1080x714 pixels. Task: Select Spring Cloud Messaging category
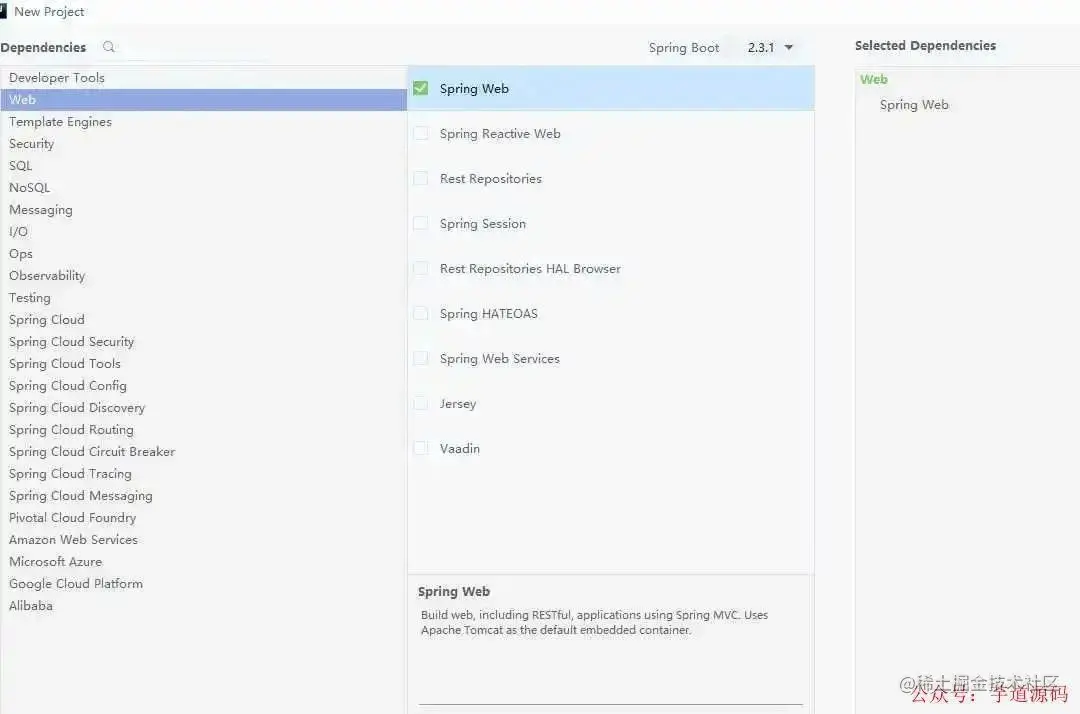tap(204, 496)
